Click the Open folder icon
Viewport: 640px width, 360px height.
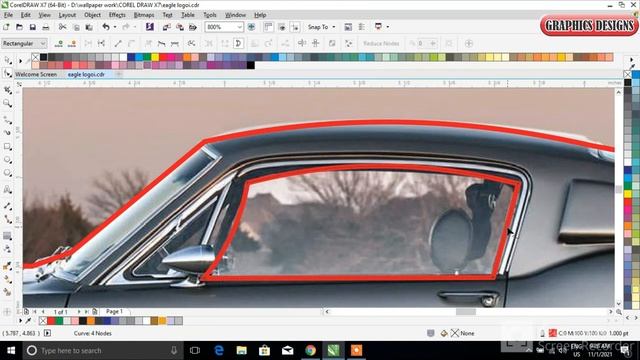[19, 27]
